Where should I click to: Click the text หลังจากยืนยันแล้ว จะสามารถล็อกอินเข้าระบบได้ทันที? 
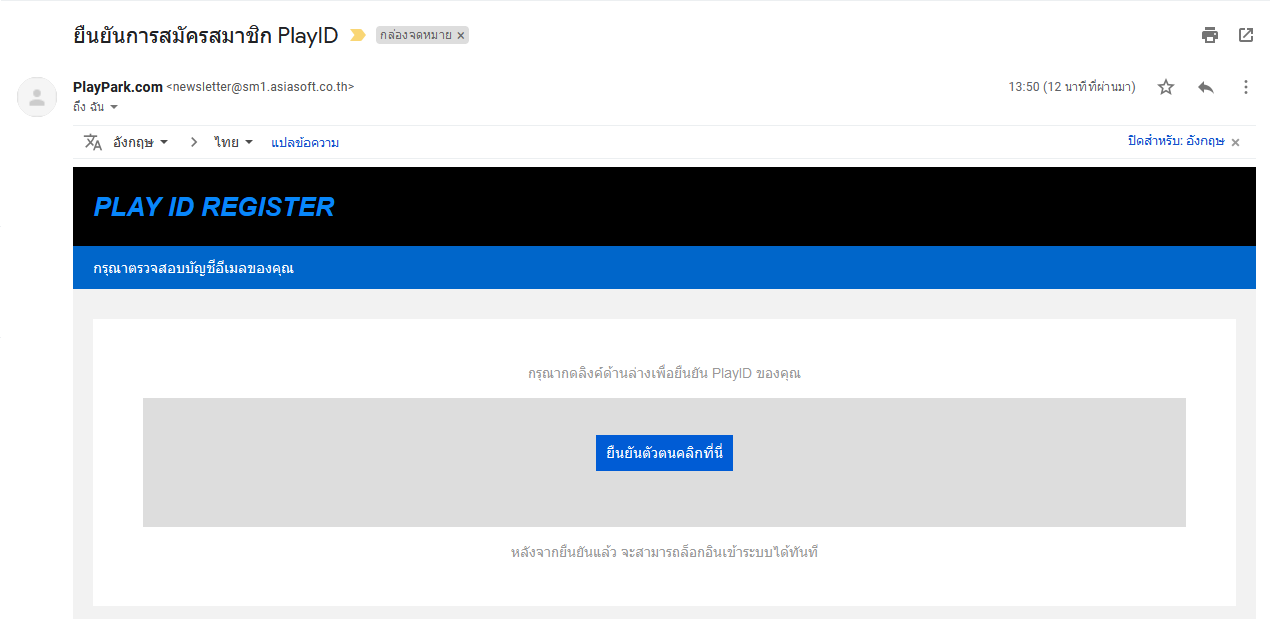coord(664,552)
